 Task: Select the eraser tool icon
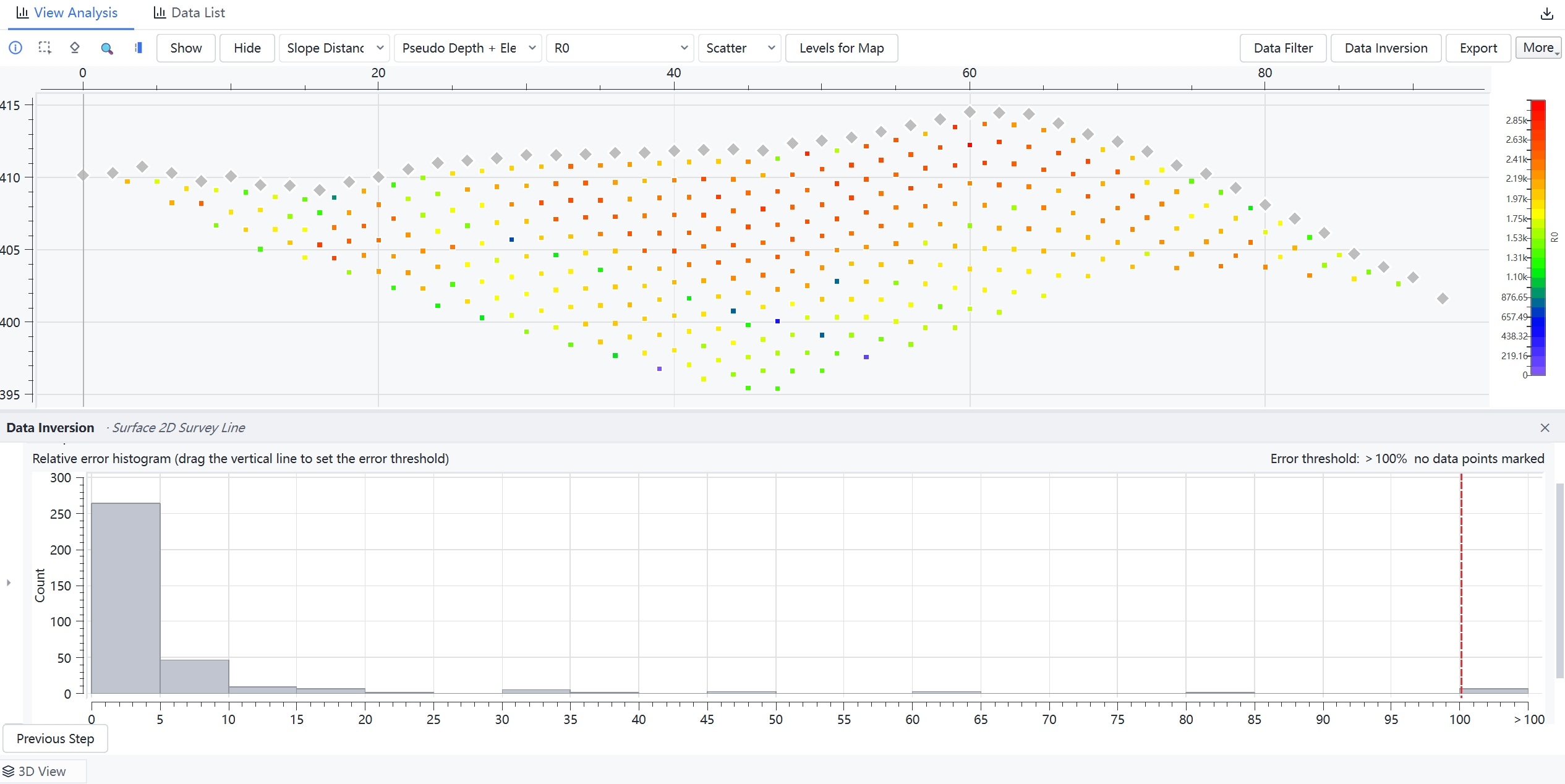(x=75, y=48)
